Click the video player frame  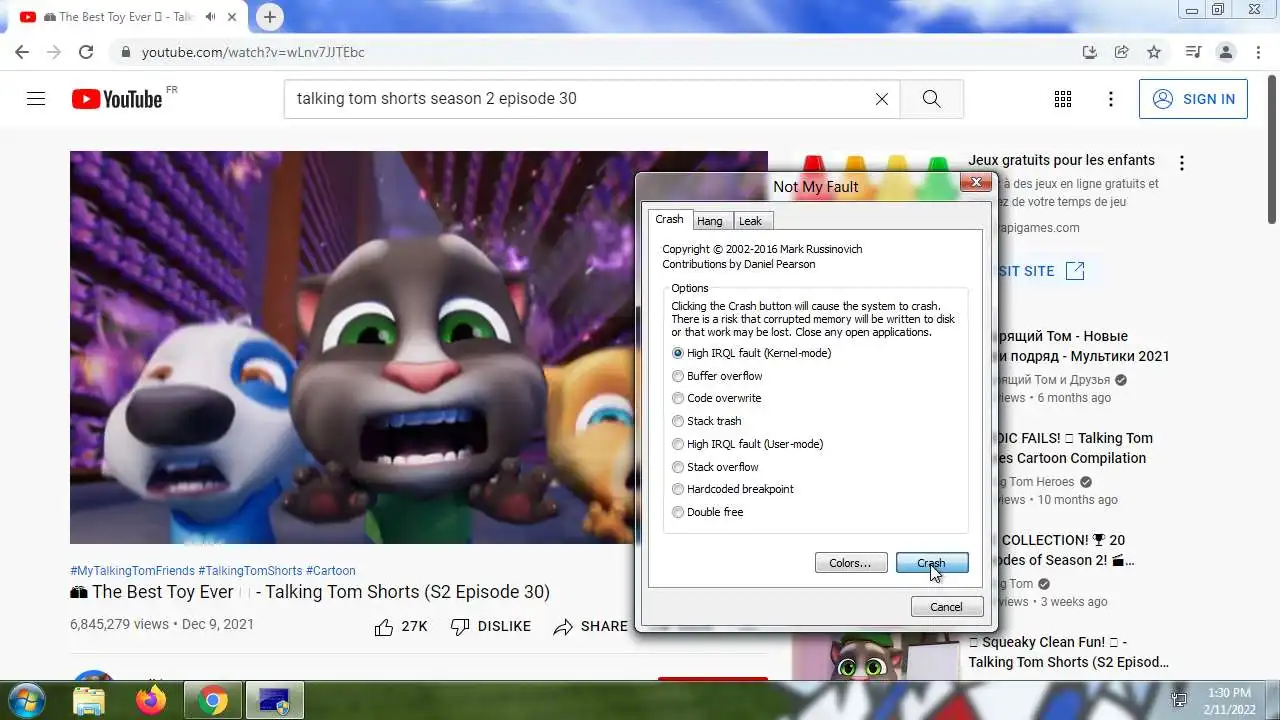pos(352,347)
